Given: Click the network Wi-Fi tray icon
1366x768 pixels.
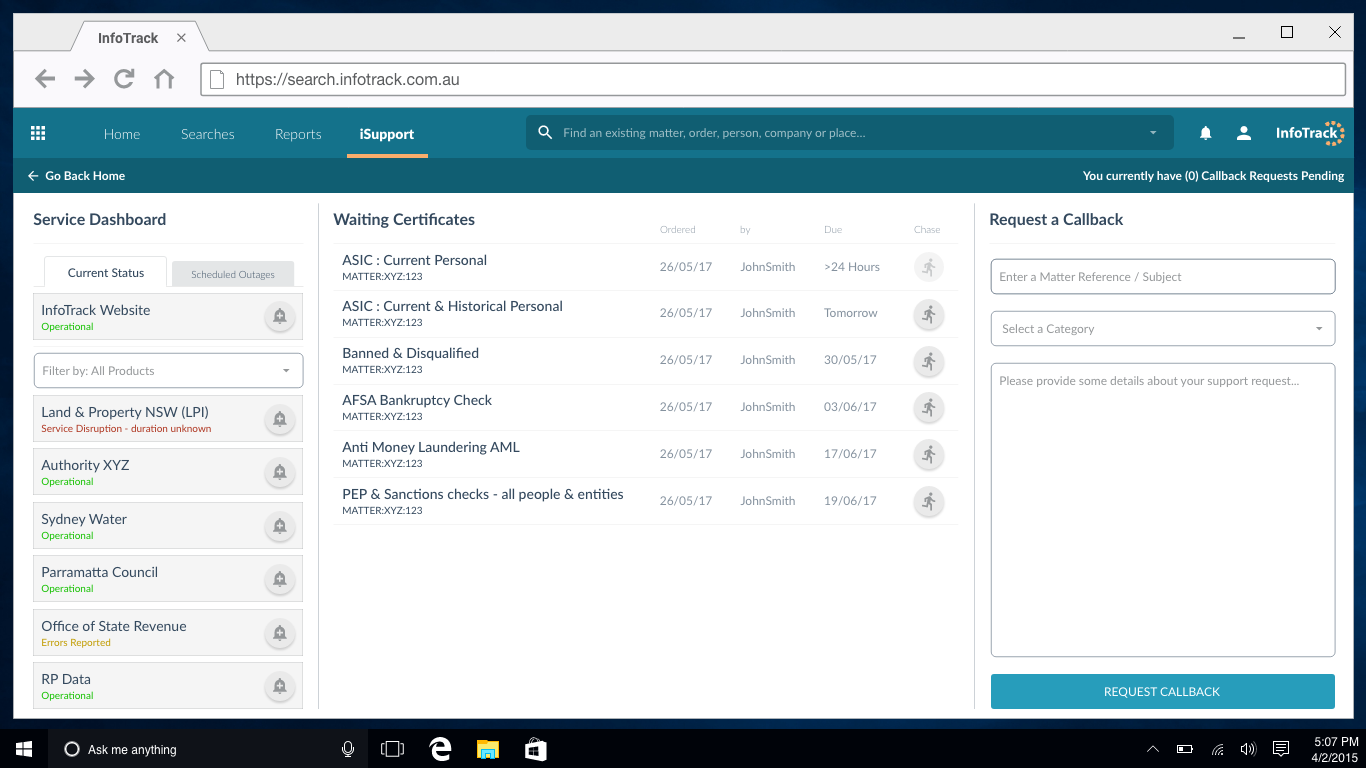Looking at the screenshot, I should click(1217, 749).
